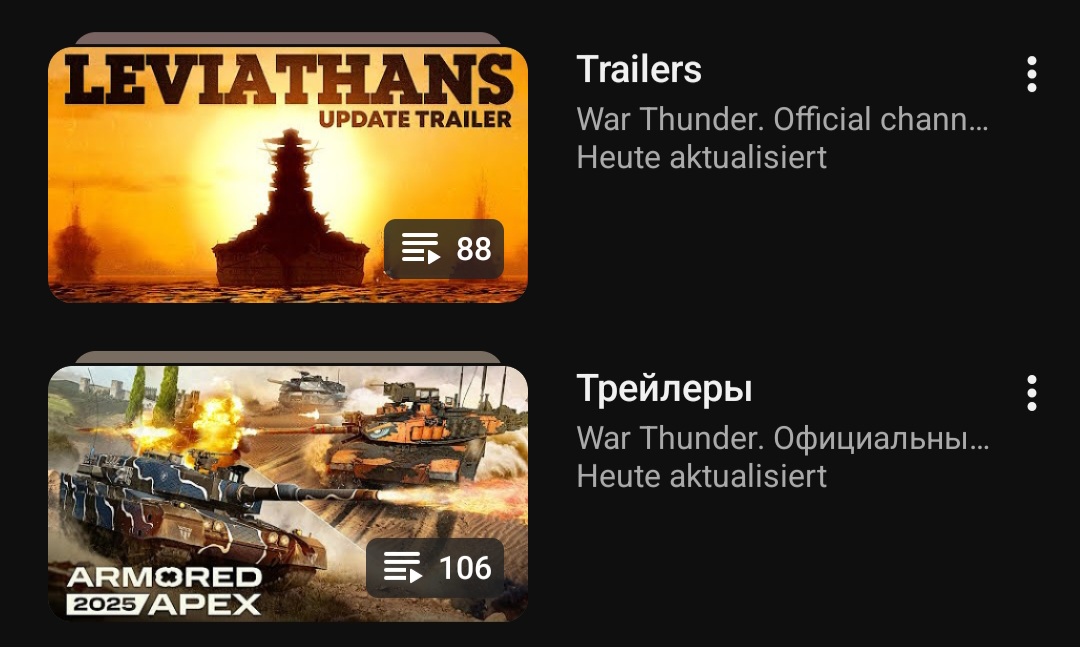Click the 88 videos count badge
The image size is (1080, 647).
[x=444, y=249]
